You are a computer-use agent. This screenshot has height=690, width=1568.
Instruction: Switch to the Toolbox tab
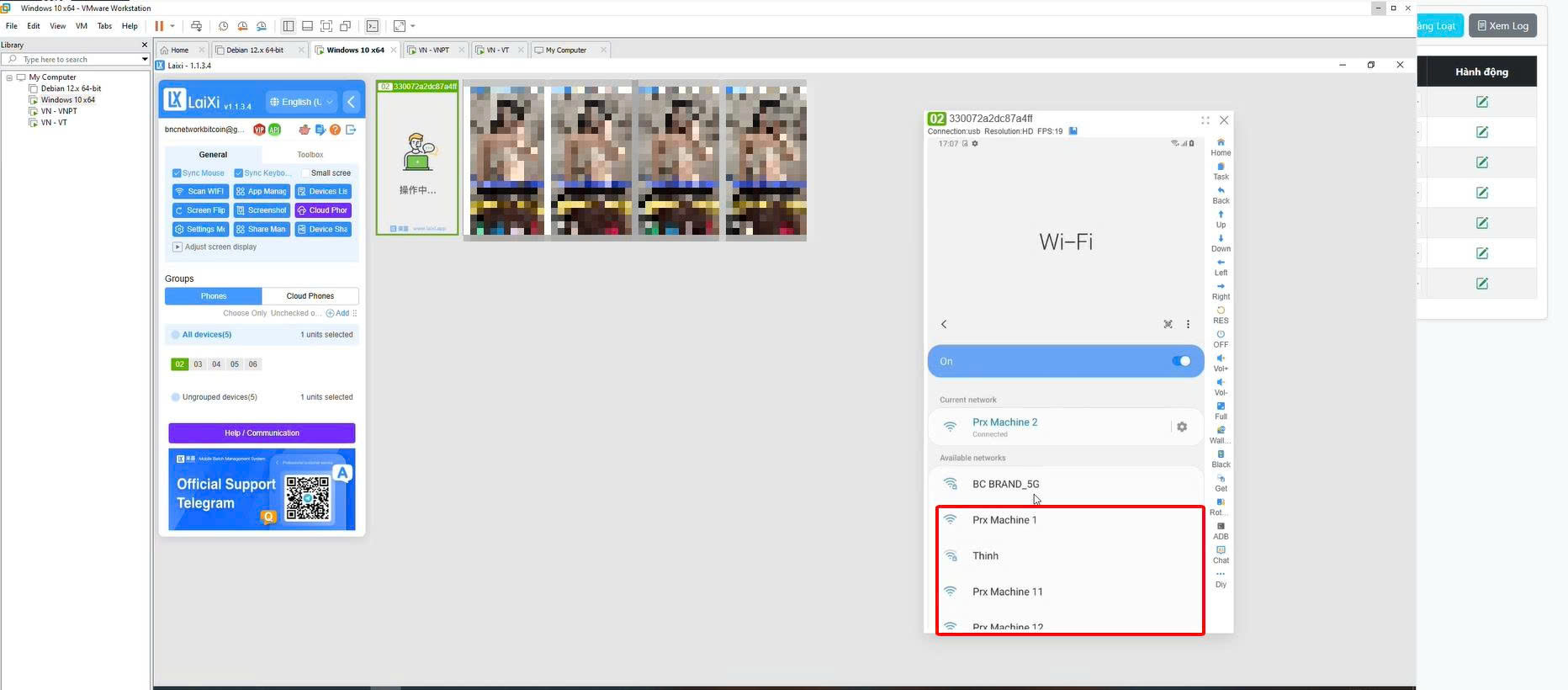pyautogui.click(x=310, y=155)
